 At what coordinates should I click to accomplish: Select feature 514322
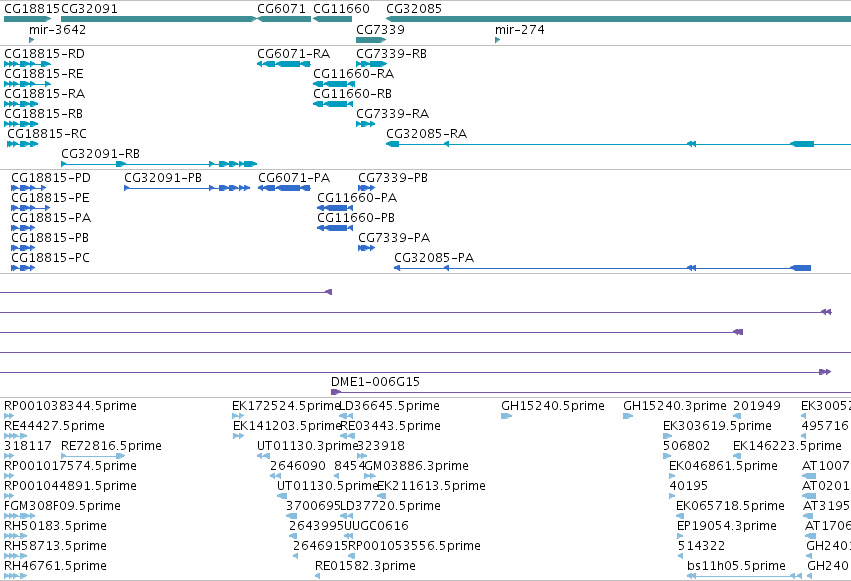(701, 546)
